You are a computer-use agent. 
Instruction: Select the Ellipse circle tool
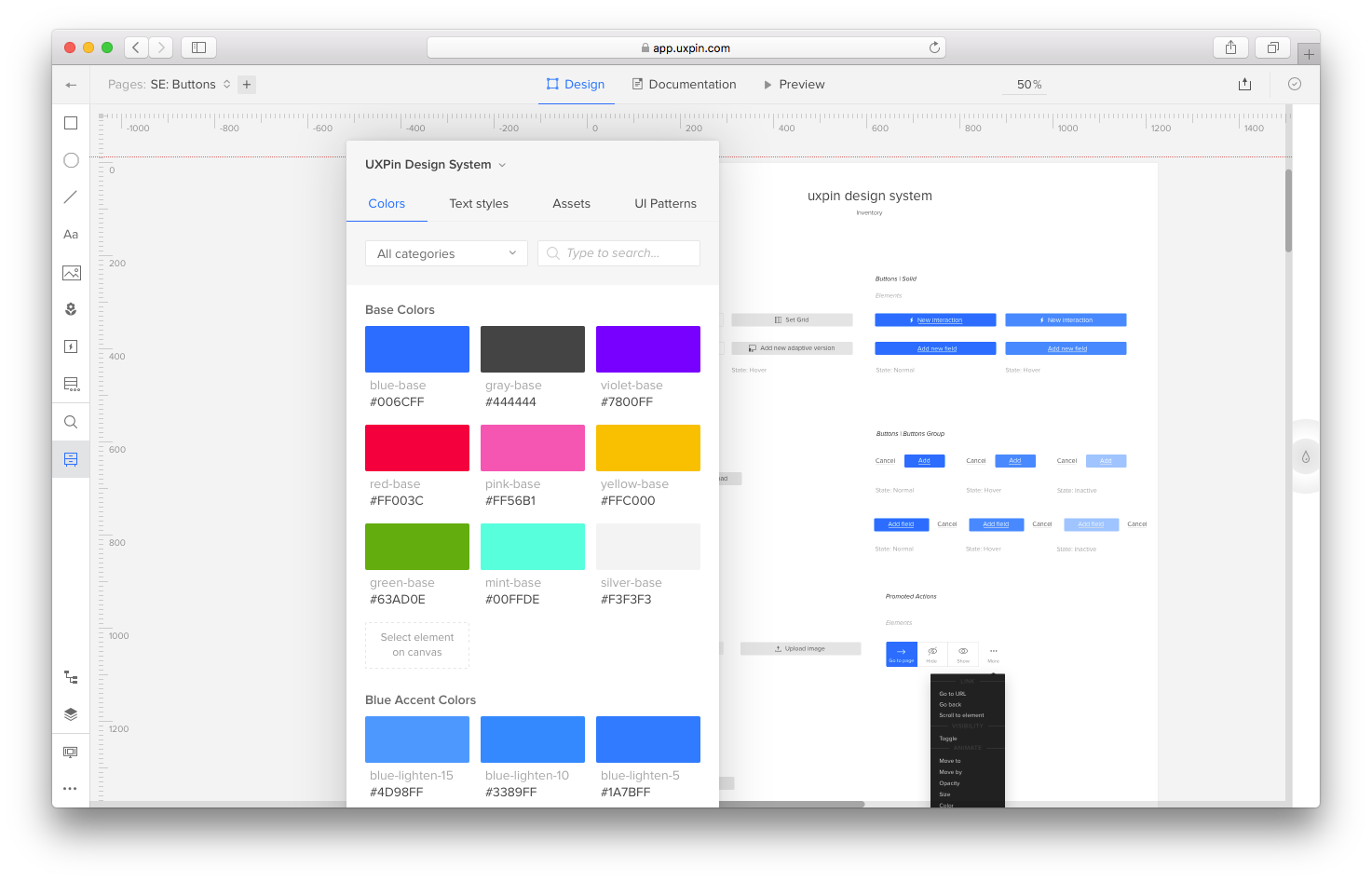[x=71, y=160]
